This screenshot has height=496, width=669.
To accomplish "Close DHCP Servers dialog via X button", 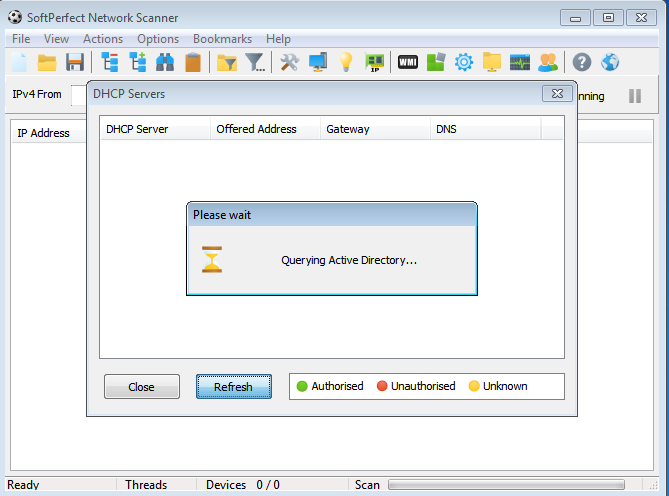I will pyautogui.click(x=557, y=94).
